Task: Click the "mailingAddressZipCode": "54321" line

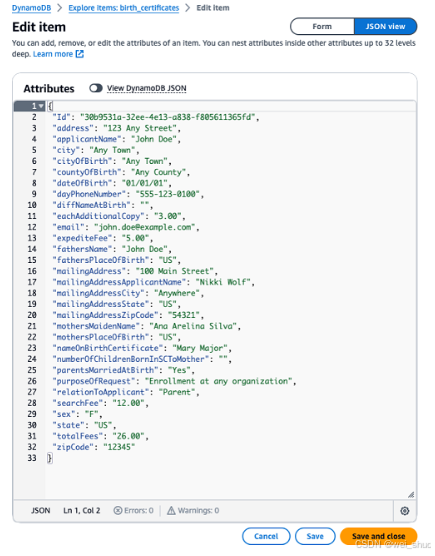Action: tap(128, 315)
